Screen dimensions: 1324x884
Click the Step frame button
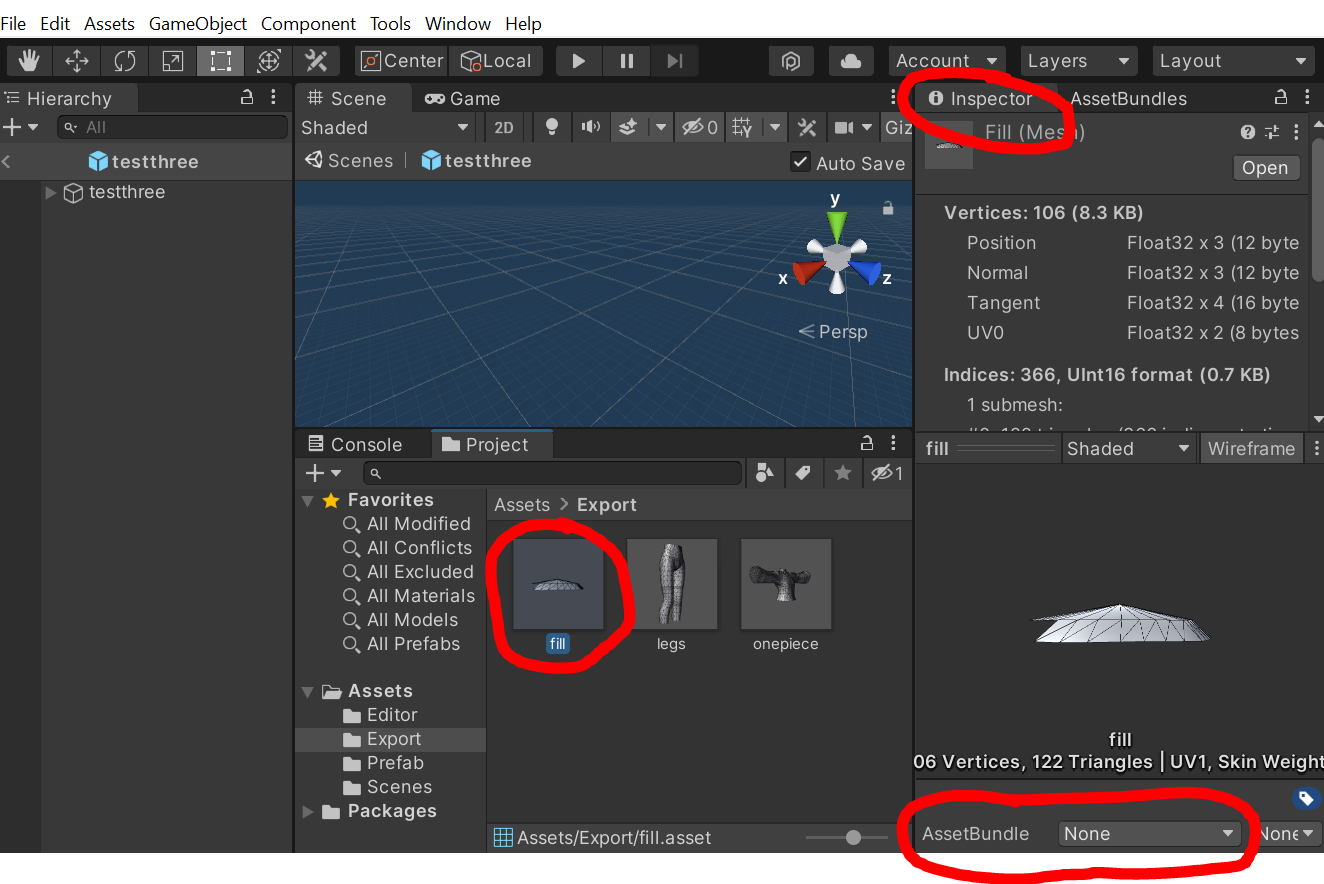tap(675, 61)
